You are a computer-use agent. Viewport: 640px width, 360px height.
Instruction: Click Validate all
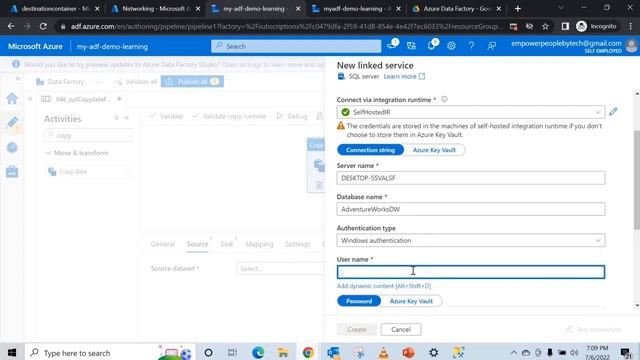[x=136, y=82]
